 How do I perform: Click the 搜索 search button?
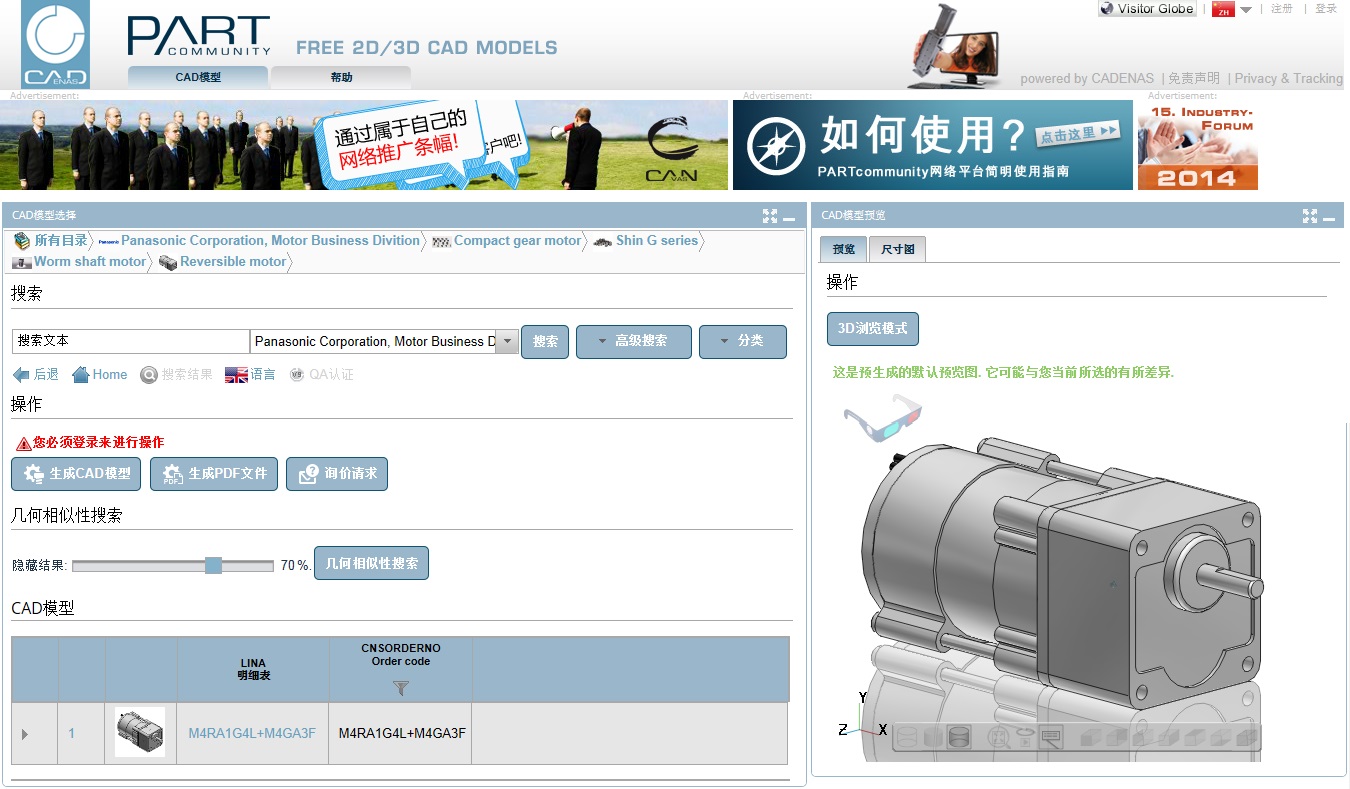pyautogui.click(x=545, y=341)
